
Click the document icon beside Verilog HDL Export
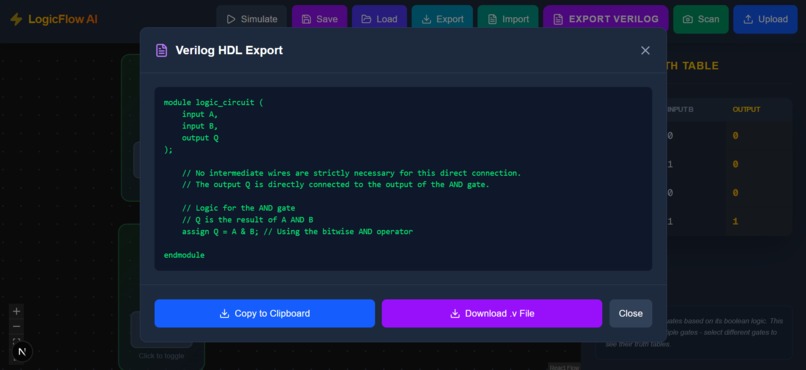tap(161, 50)
